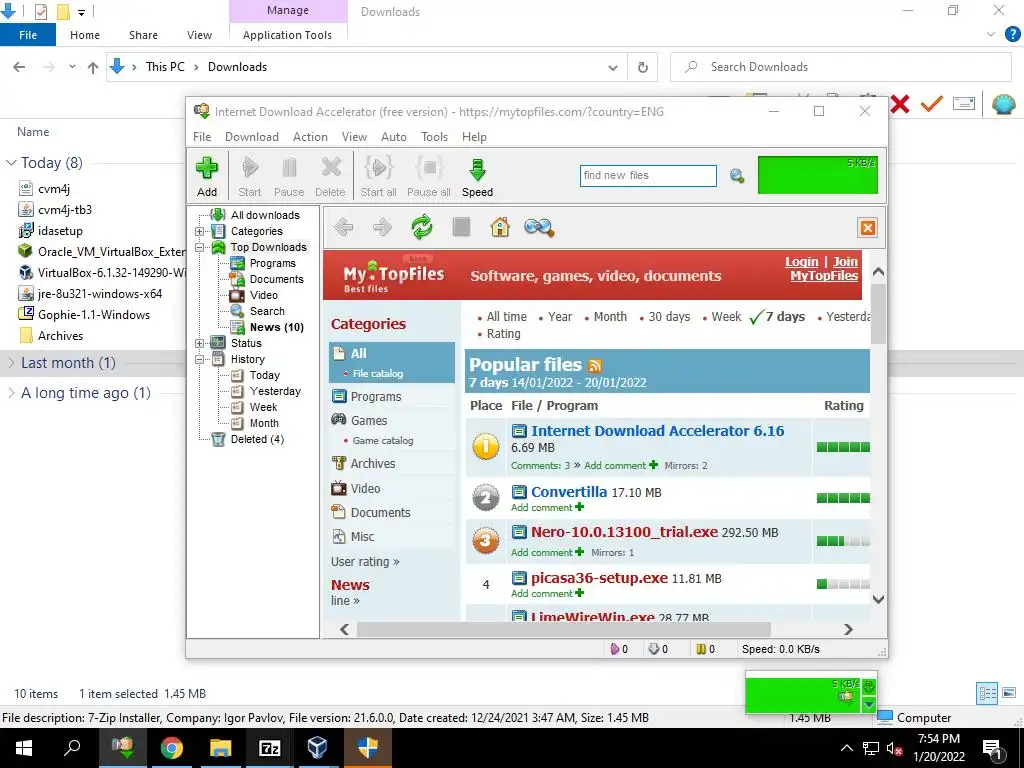The width and height of the screenshot is (1024, 768).
Task: Click the Login link on MyTopFiles
Action: 801,262
